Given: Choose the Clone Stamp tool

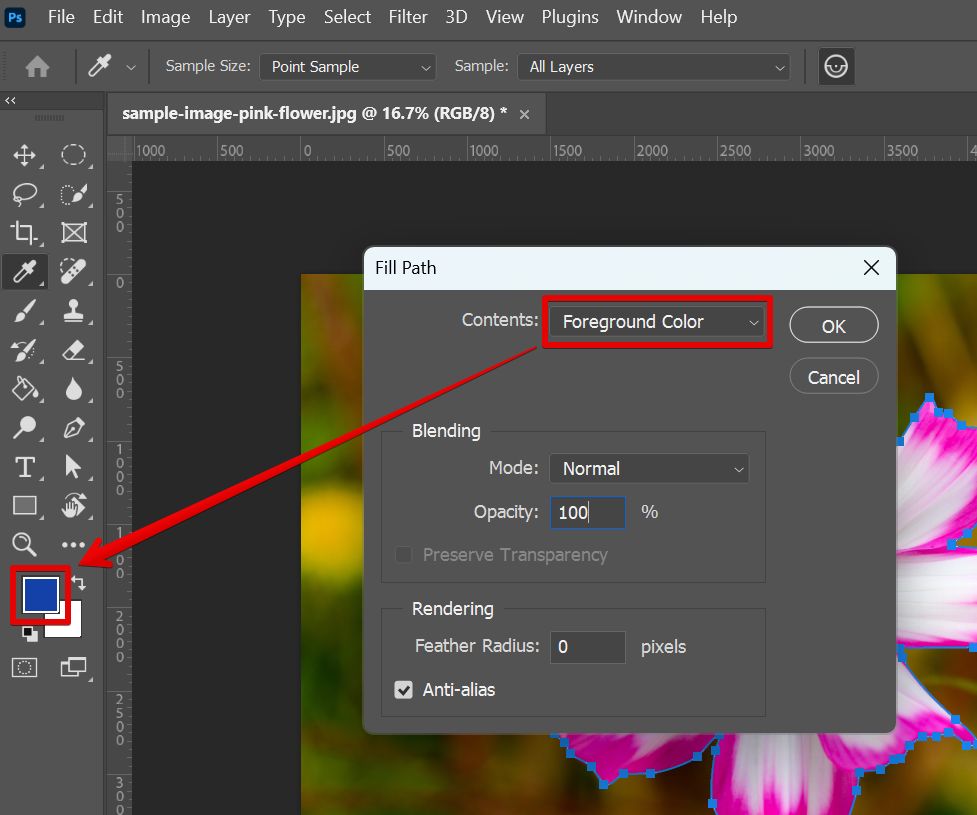Looking at the screenshot, I should [x=73, y=312].
